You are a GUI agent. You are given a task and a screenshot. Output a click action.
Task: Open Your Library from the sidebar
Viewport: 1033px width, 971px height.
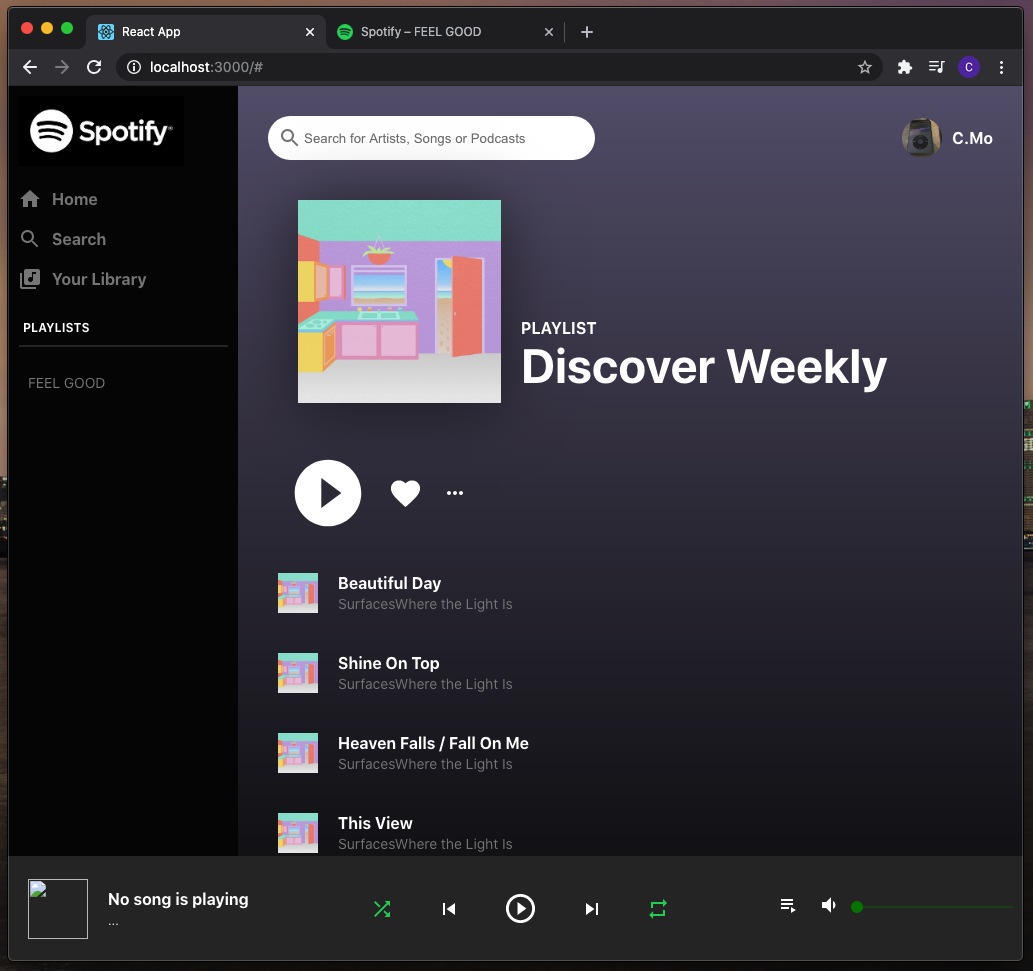tap(83, 279)
